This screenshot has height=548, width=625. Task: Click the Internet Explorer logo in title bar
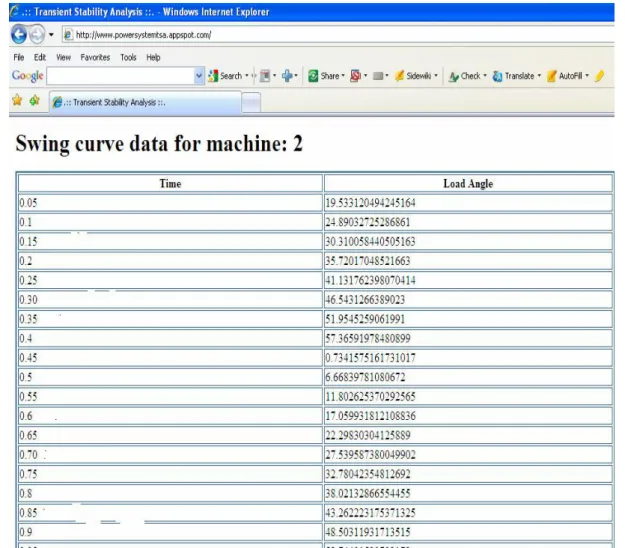[x=15, y=11]
